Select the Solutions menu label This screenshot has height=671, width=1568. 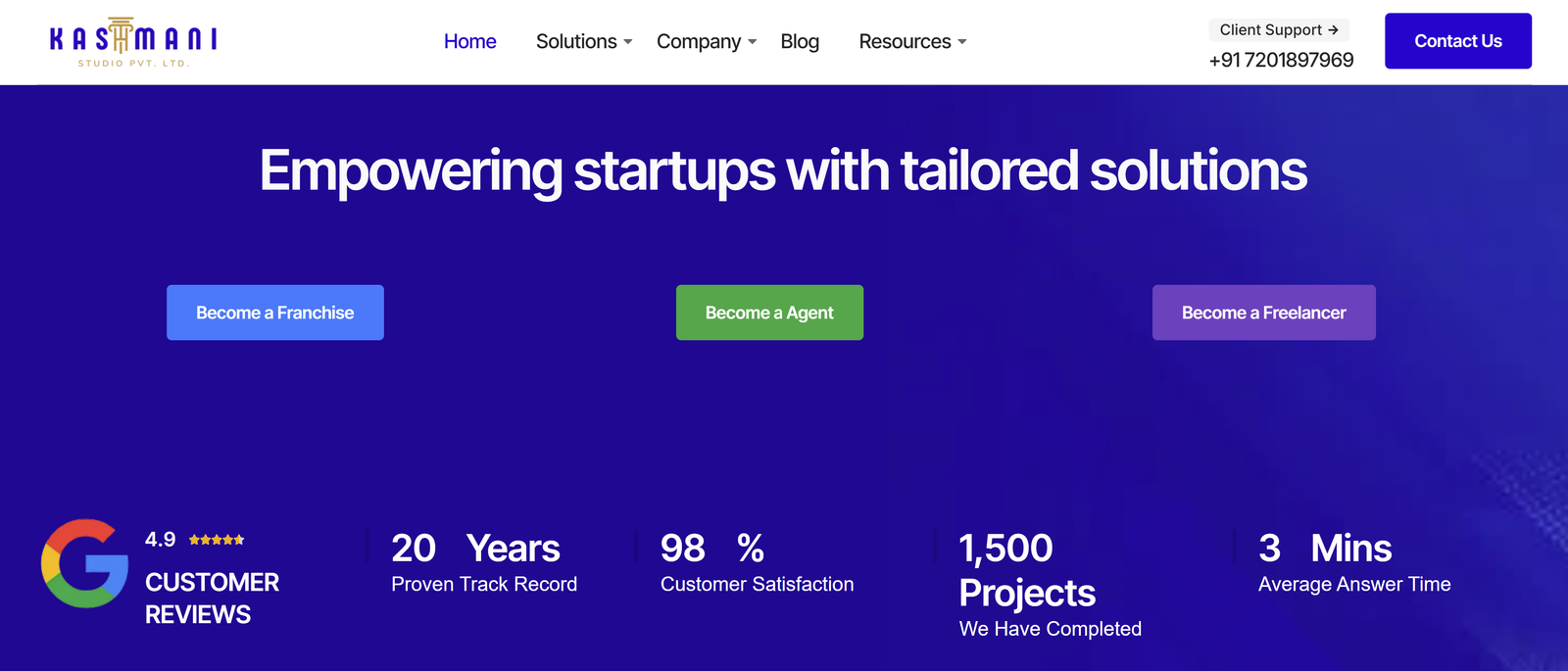pos(576,41)
